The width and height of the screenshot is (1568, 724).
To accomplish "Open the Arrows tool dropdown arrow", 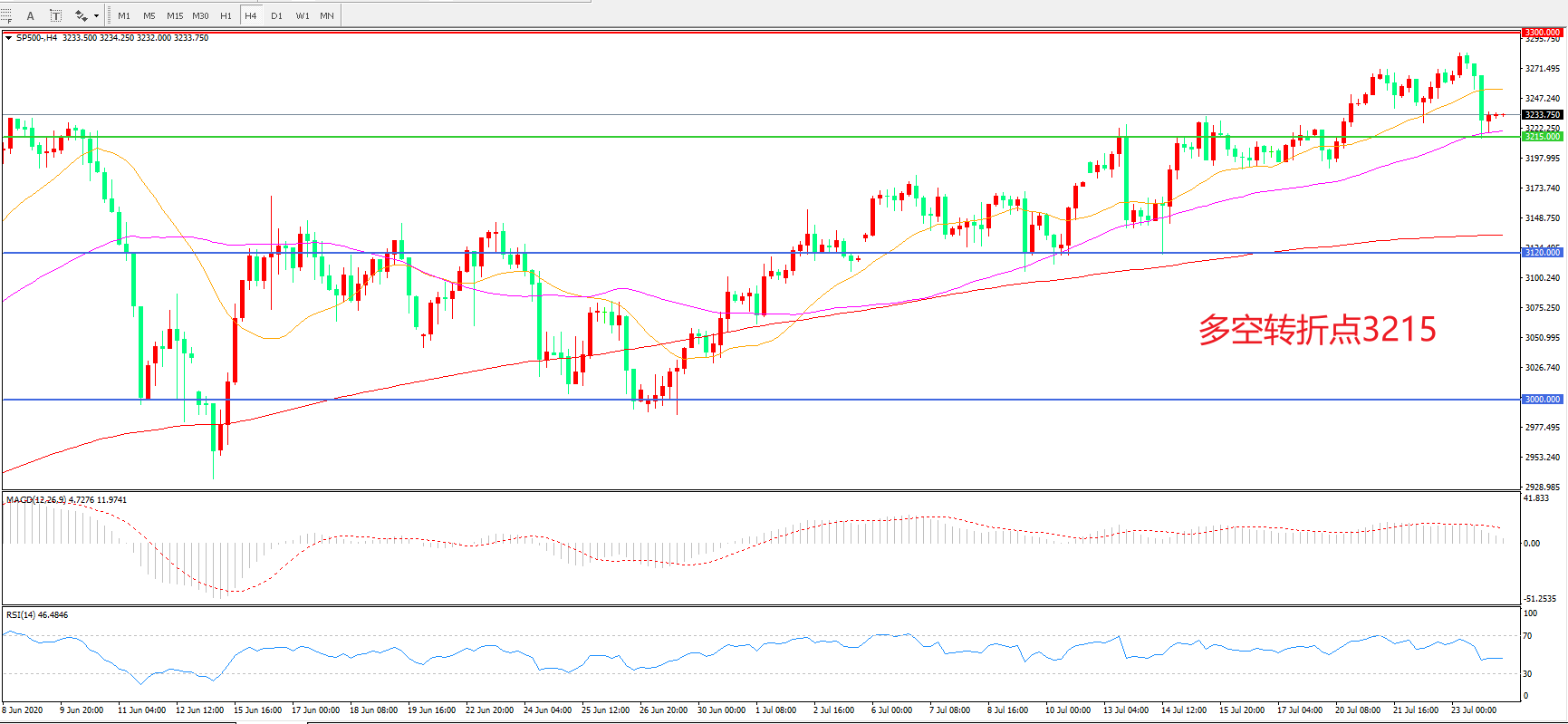I will 96,15.
